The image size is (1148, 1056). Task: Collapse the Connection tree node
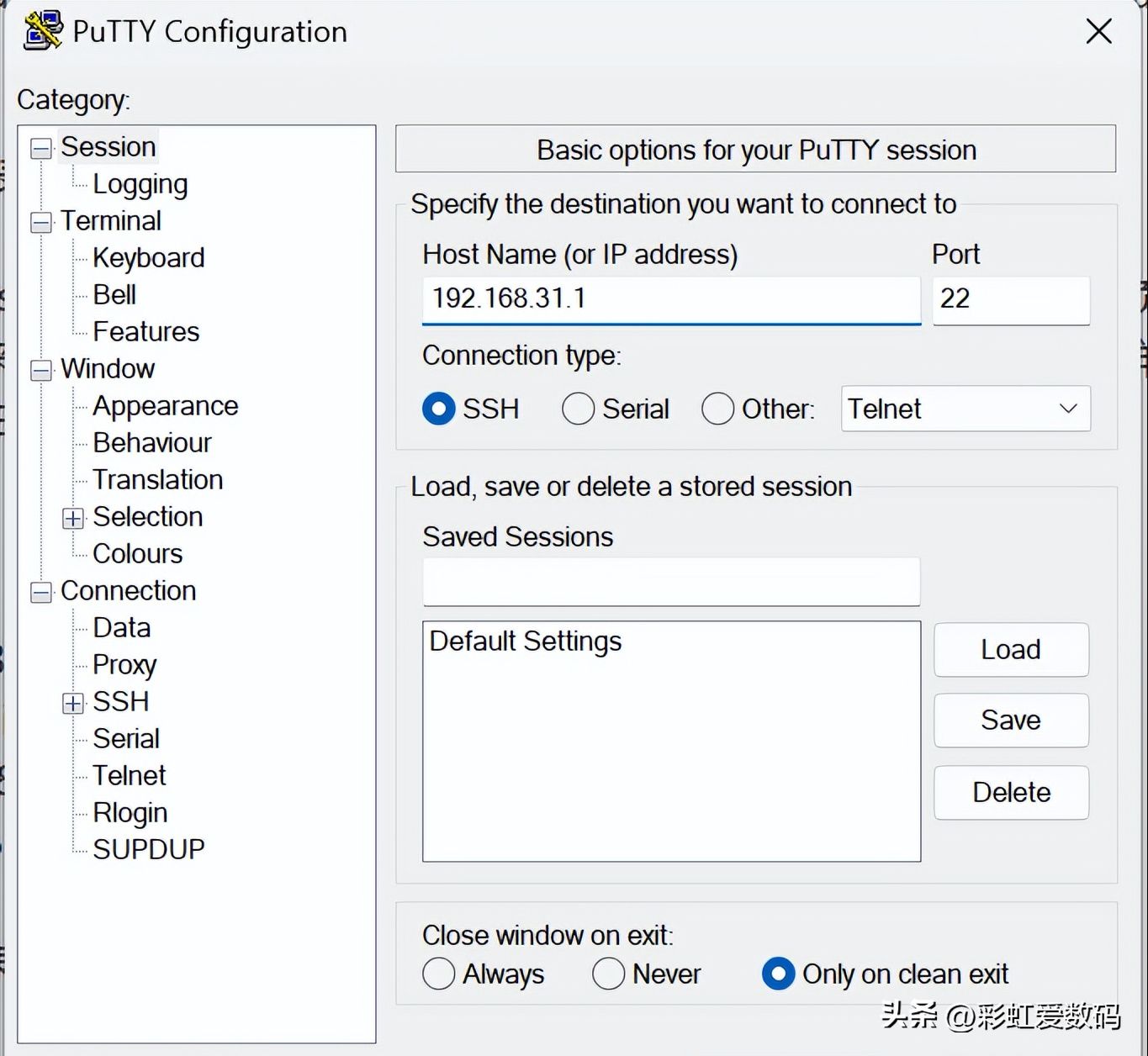(x=41, y=593)
